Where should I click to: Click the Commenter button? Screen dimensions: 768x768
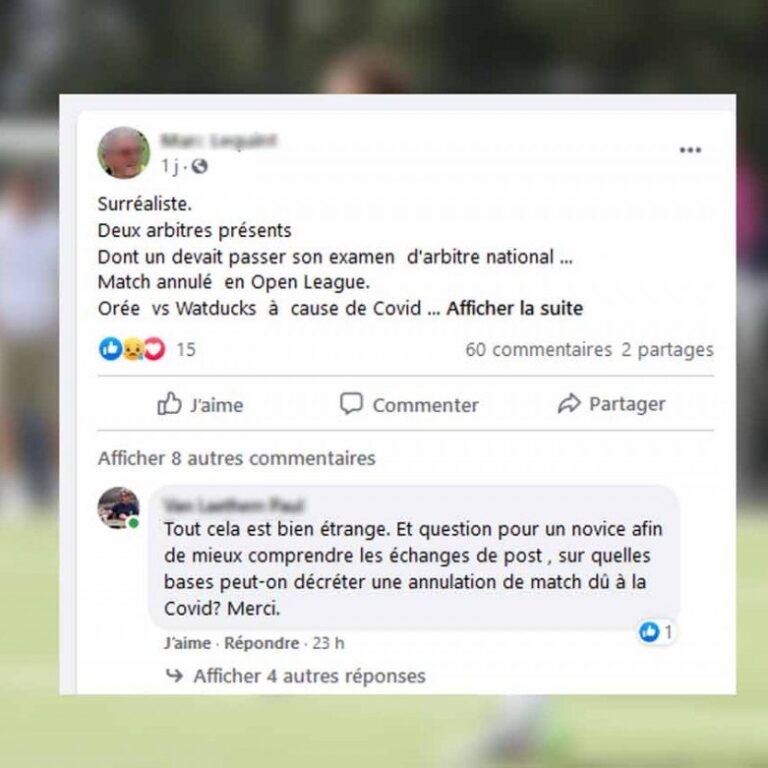click(409, 405)
